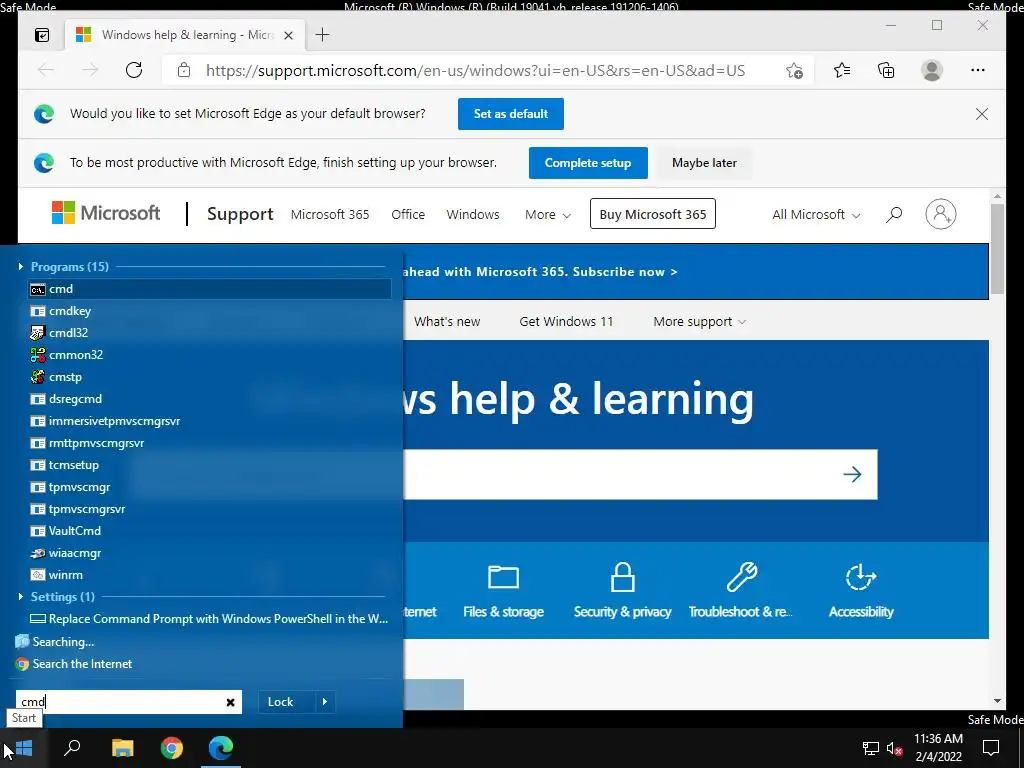The height and width of the screenshot is (768, 1024).
Task: Click the Edge tab actions menu icon
Action: tap(42, 35)
